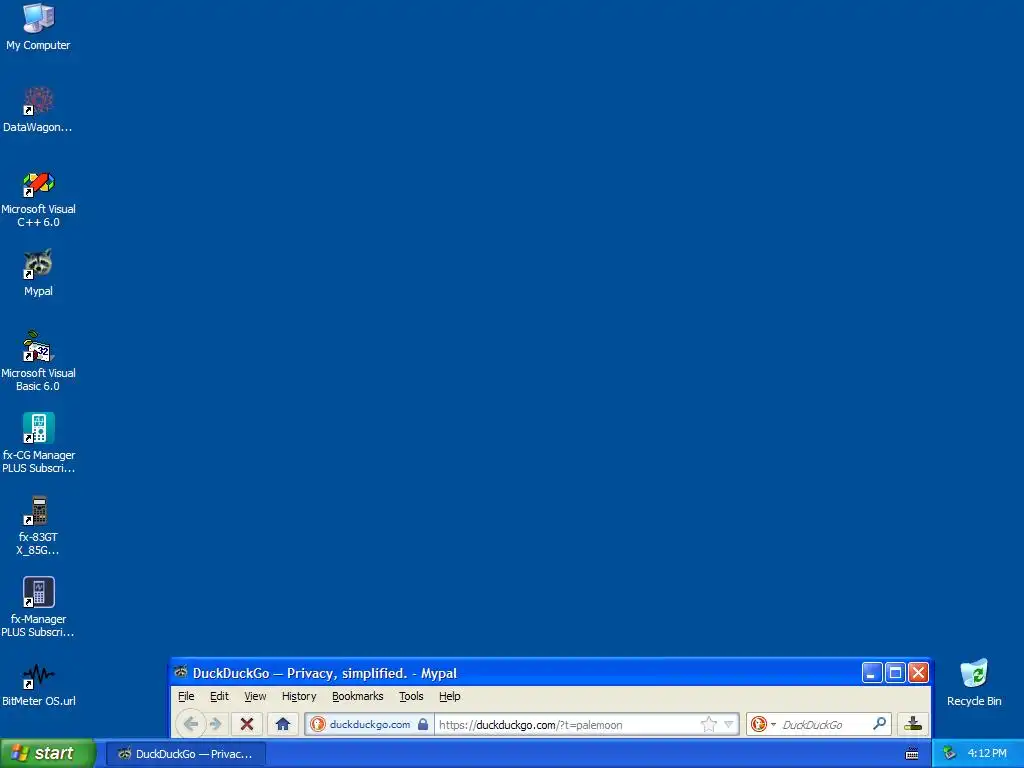Click the 4:12 PM taskbar clock
Image resolution: width=1024 pixels, height=768 pixels.
coord(987,754)
